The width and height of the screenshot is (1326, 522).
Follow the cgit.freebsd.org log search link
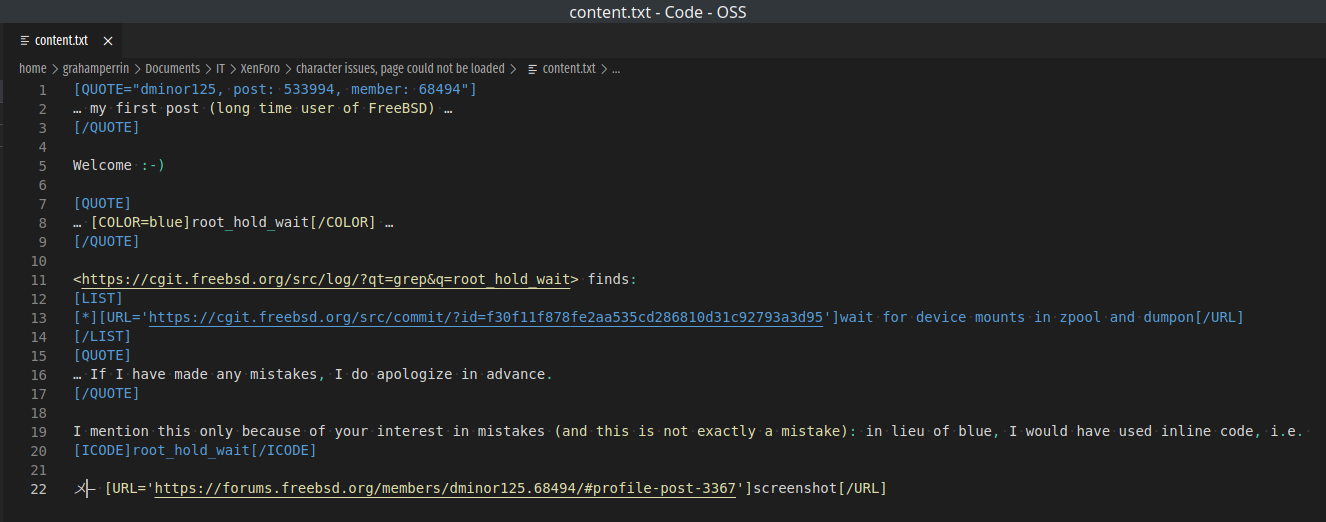(325, 279)
